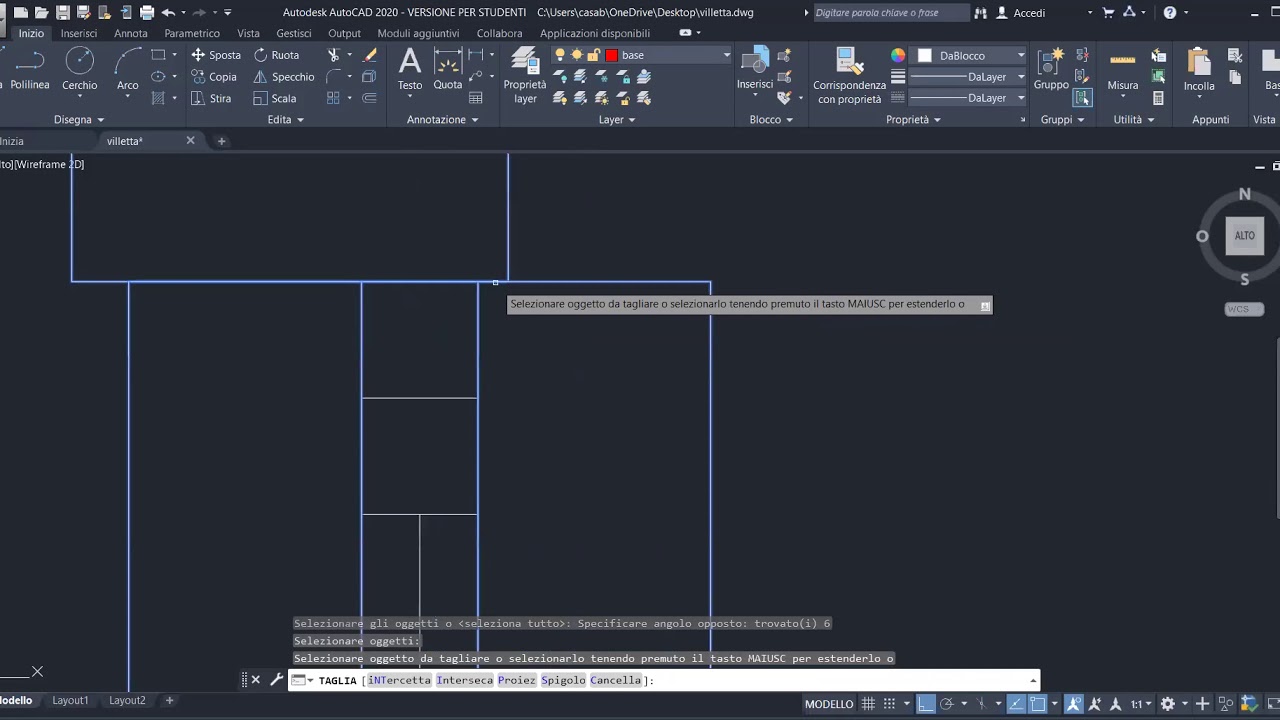
Task: Open the 1:1 annotation scale dropdown
Action: [x=1141, y=704]
